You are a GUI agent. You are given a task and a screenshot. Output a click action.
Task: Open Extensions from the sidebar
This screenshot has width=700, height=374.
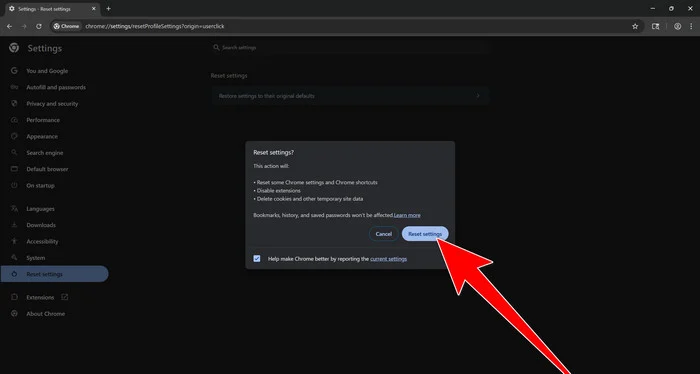click(40, 297)
